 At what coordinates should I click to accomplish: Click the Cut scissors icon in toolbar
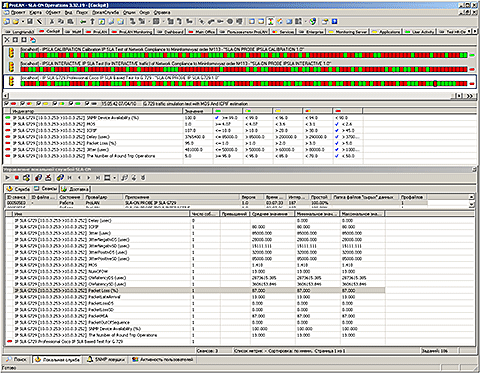point(52,22)
